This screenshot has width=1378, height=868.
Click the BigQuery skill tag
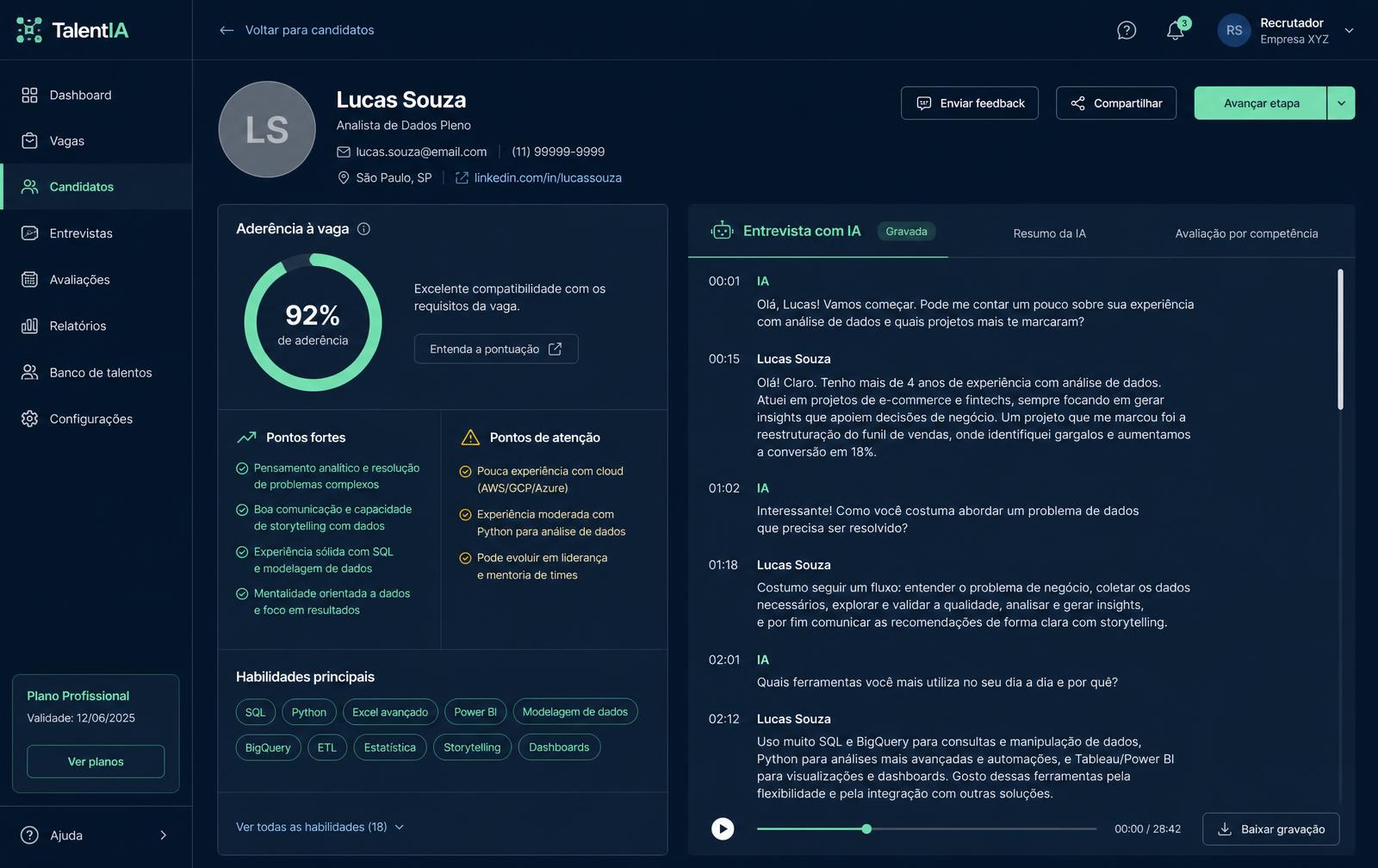click(x=268, y=747)
